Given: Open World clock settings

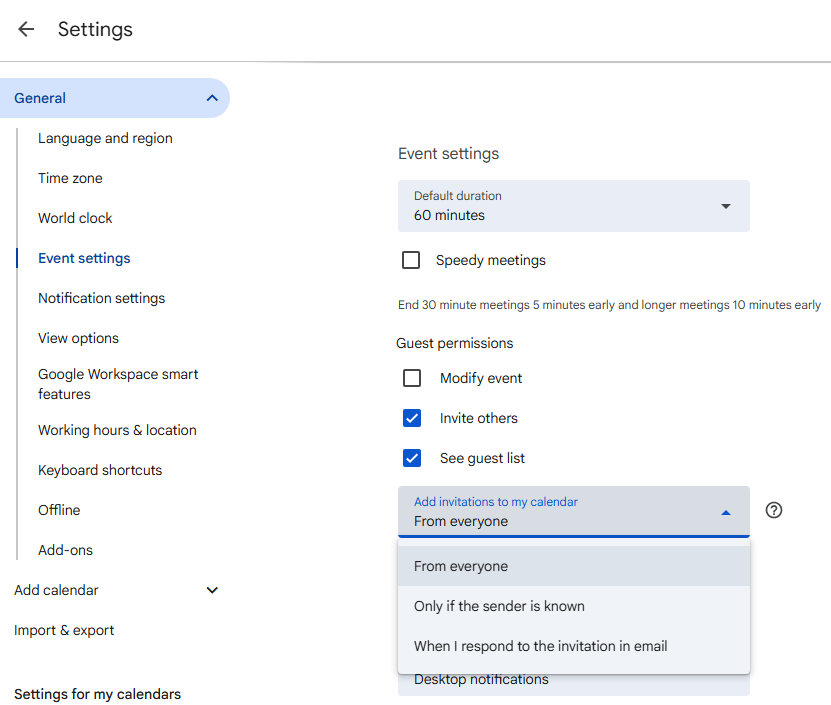Looking at the screenshot, I should [75, 218].
